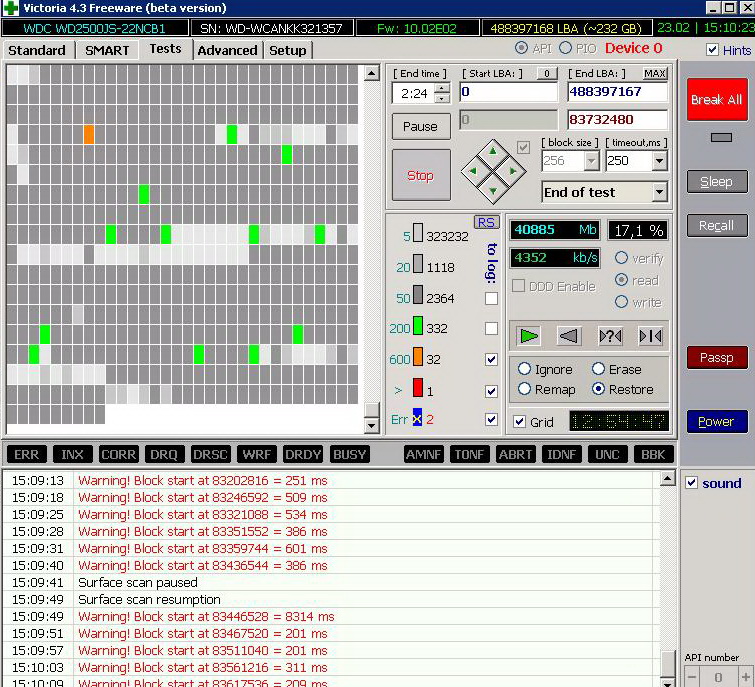Click the Recall button
Viewport: 755px width, 687px height.
(716, 225)
